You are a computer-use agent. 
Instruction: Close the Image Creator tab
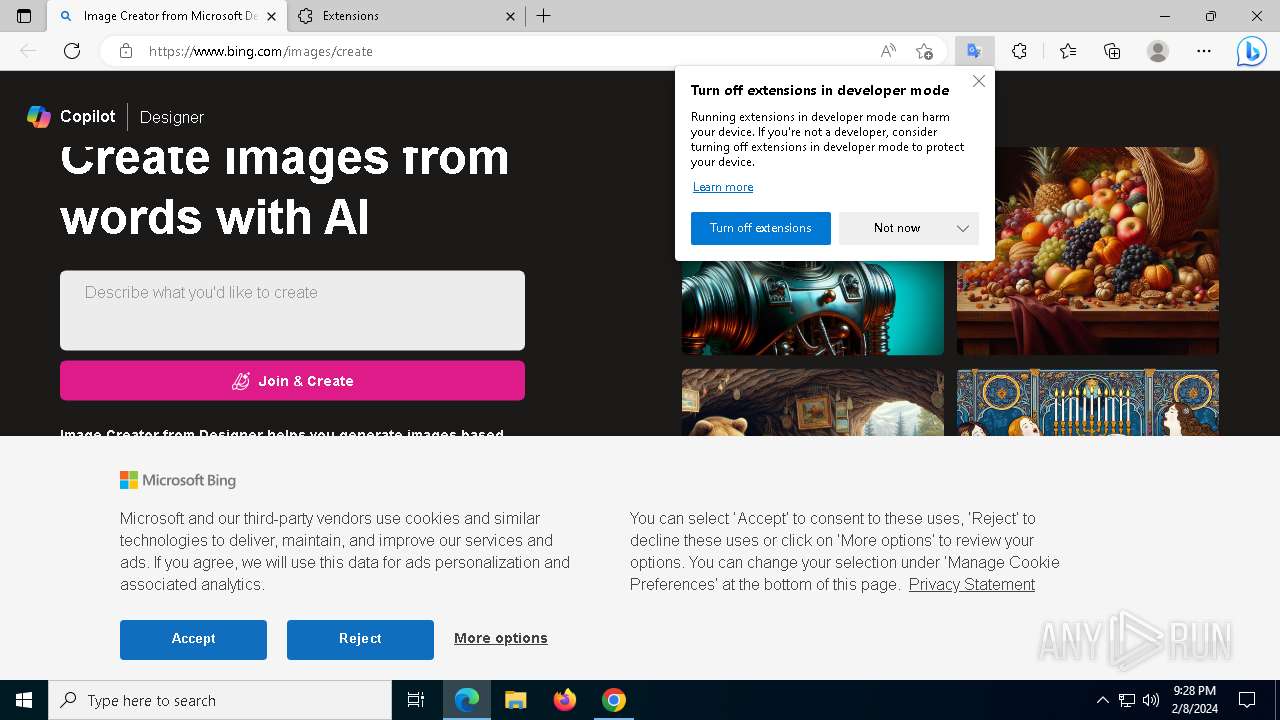271,16
